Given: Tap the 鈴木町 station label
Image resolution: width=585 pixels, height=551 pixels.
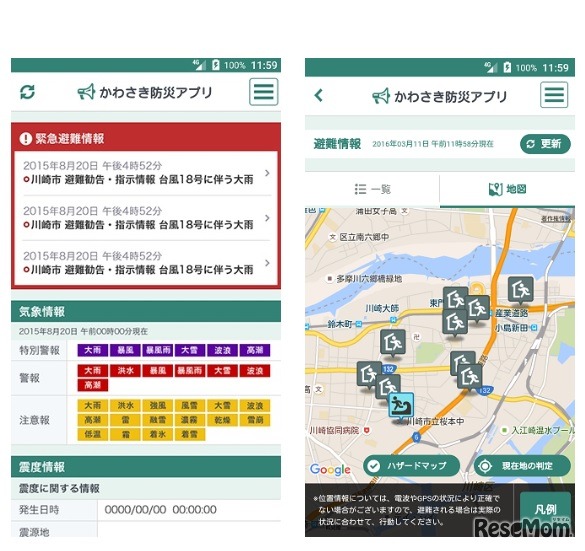Looking at the screenshot, I should click(x=340, y=324).
